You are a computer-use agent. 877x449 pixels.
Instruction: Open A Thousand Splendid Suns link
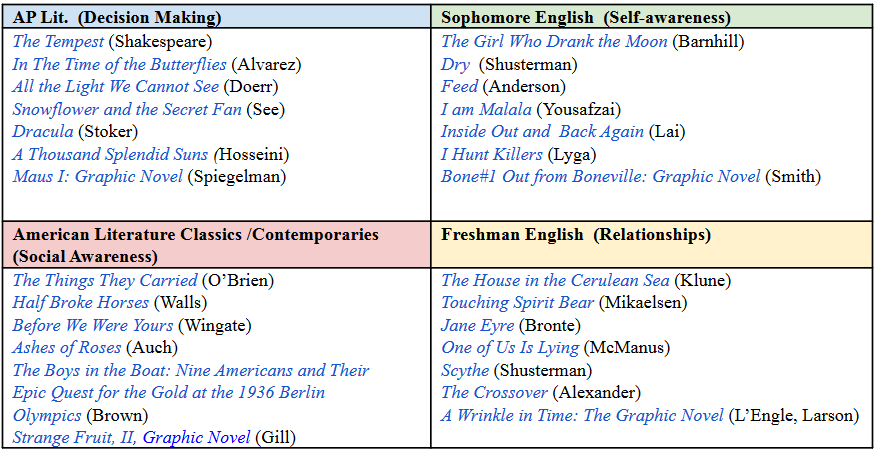[112, 154]
